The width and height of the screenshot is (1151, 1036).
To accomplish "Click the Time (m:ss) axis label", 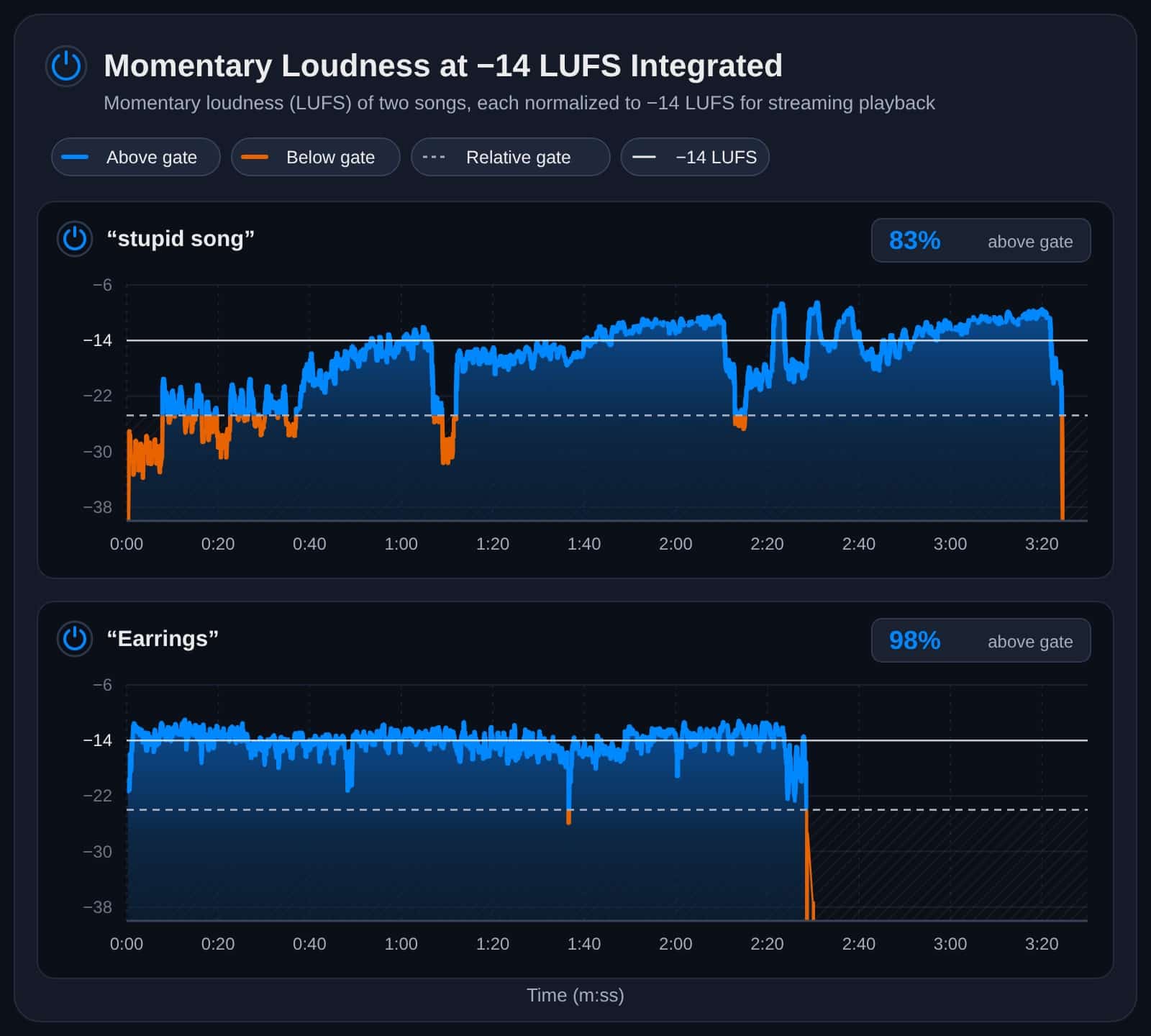I will tap(575, 995).
